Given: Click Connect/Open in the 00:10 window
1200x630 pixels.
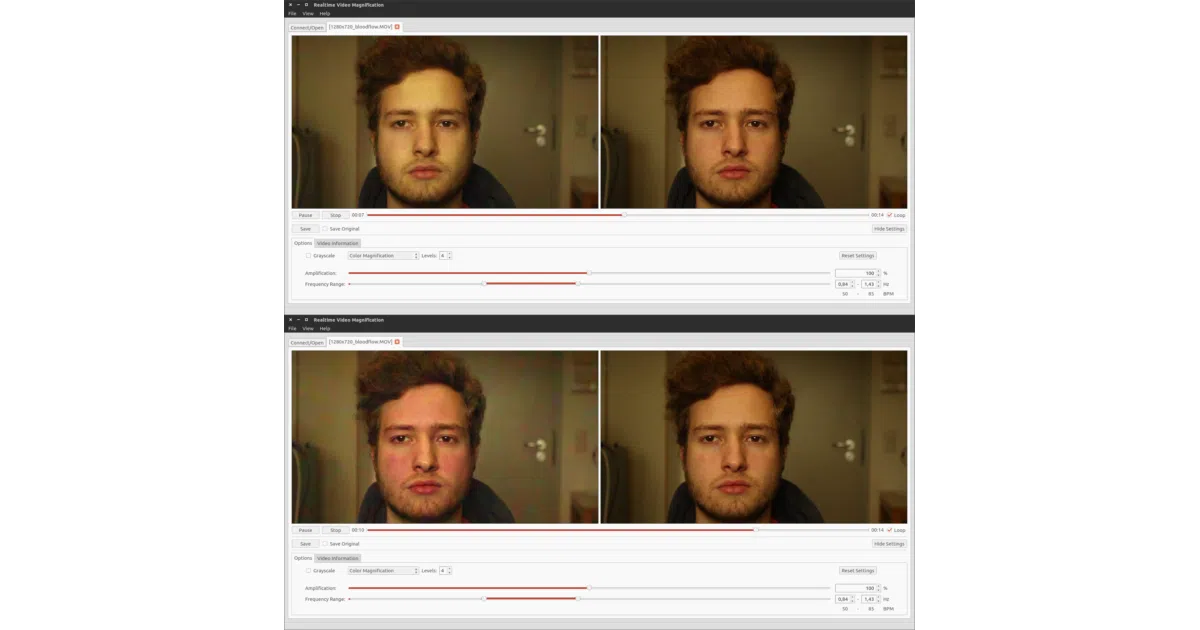Looking at the screenshot, I should click(x=307, y=342).
